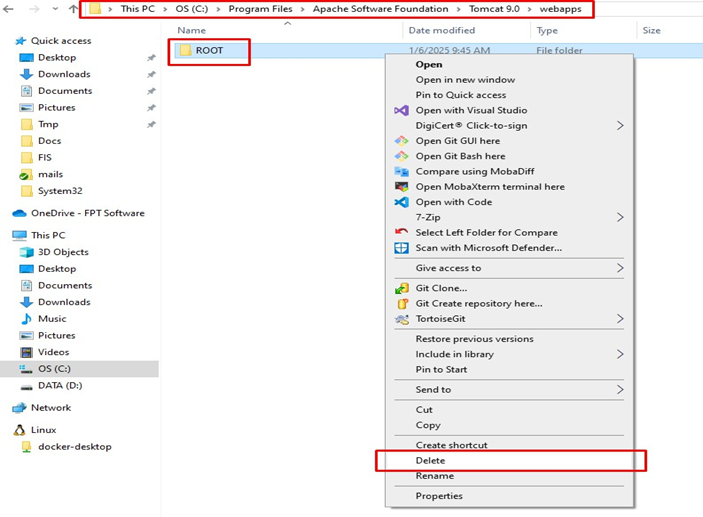
Task: Select Copy in context menu
Action: 510,425
